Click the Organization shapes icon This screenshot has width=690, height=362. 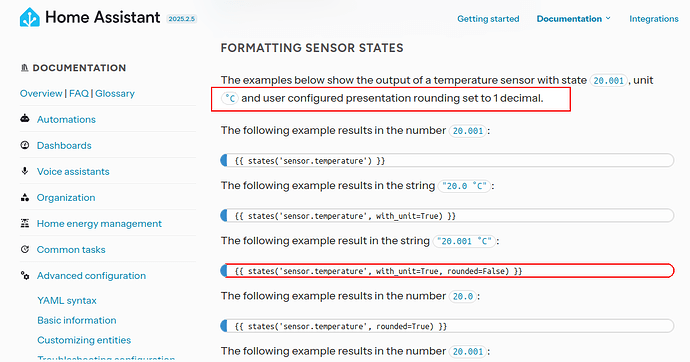click(x=25, y=197)
